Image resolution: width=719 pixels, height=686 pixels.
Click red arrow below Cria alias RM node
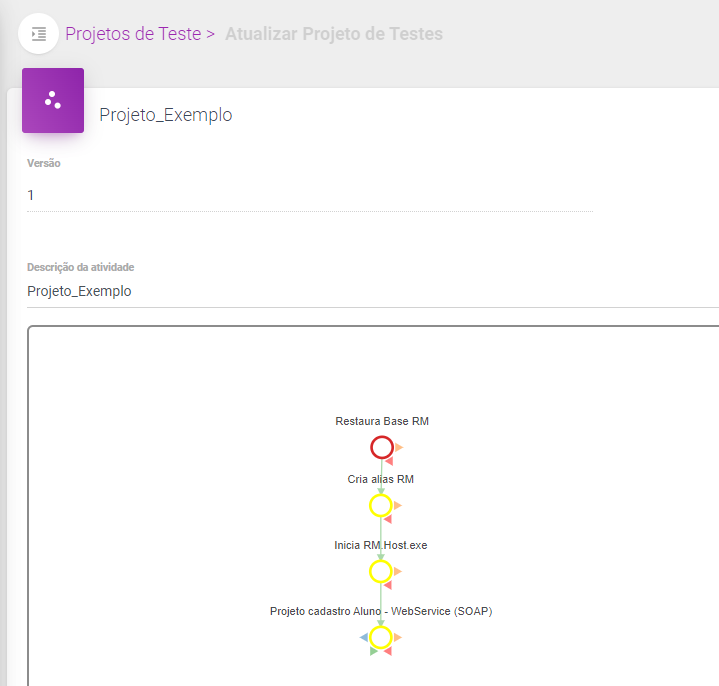click(x=388, y=519)
